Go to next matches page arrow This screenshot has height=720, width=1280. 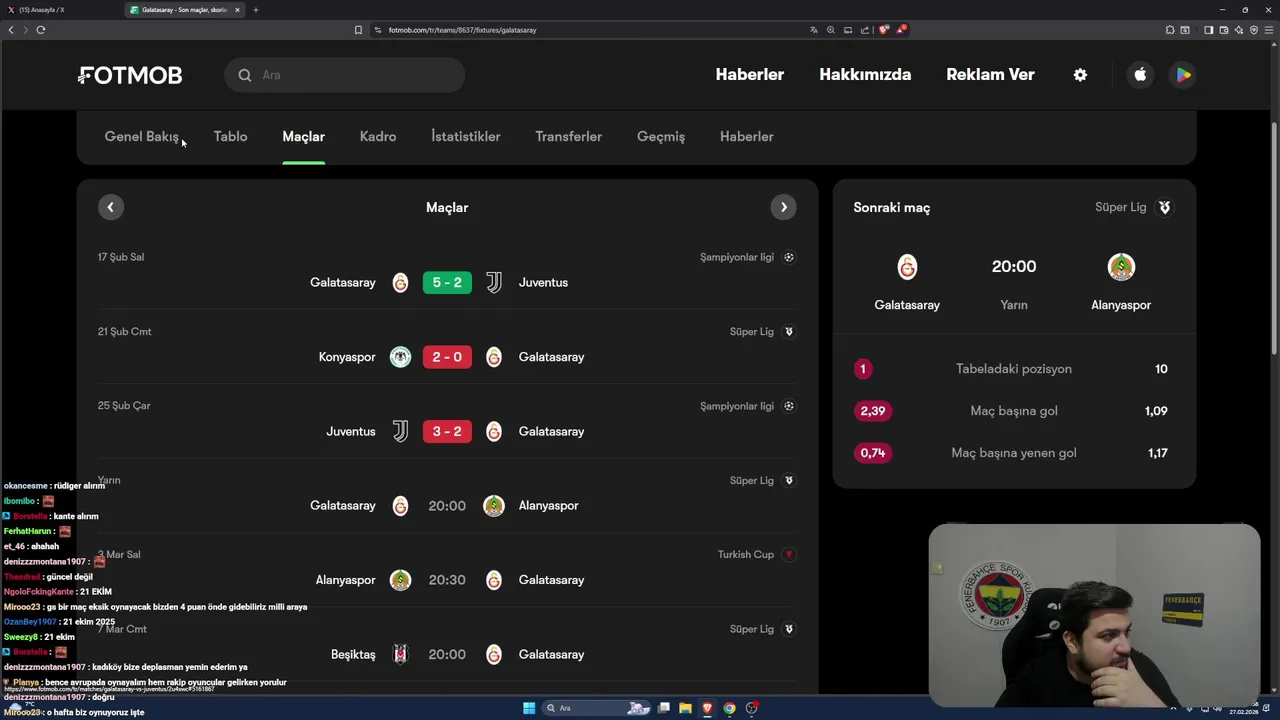click(784, 207)
